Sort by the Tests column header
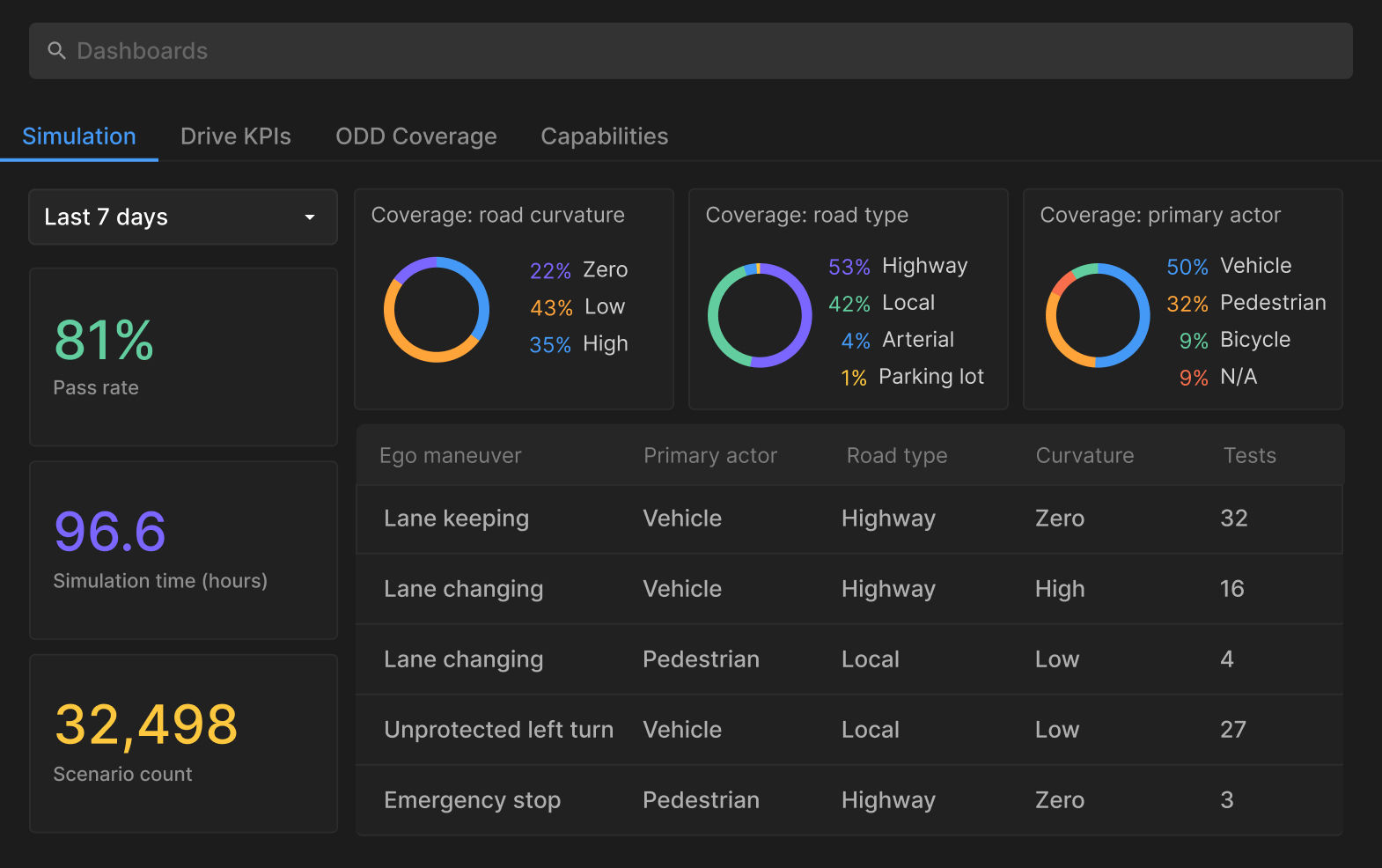The image size is (1382, 868). pos(1249,455)
